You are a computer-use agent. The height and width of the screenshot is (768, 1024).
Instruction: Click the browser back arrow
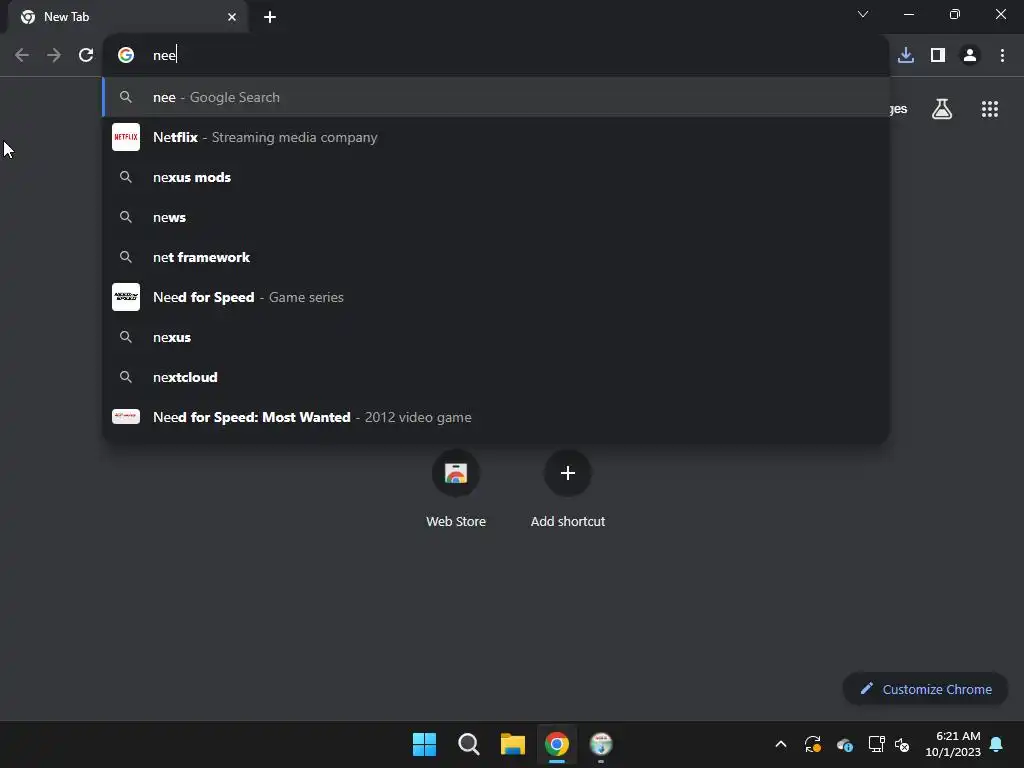click(22, 56)
